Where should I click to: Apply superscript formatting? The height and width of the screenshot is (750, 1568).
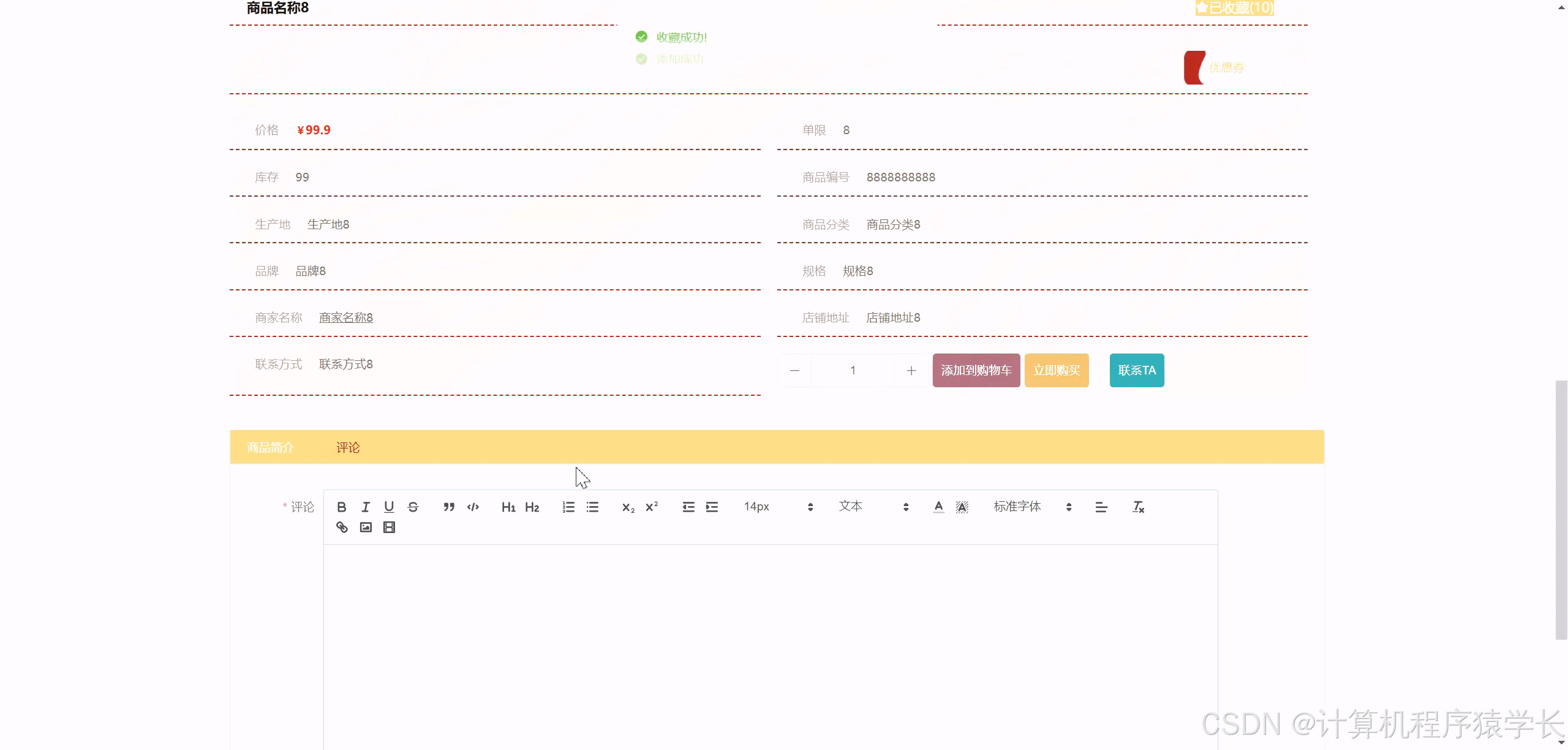[652, 507]
